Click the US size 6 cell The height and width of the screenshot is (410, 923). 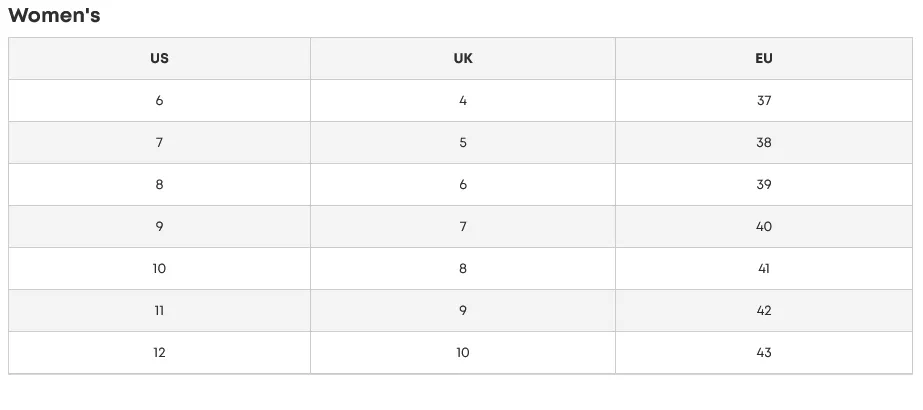[x=160, y=101]
